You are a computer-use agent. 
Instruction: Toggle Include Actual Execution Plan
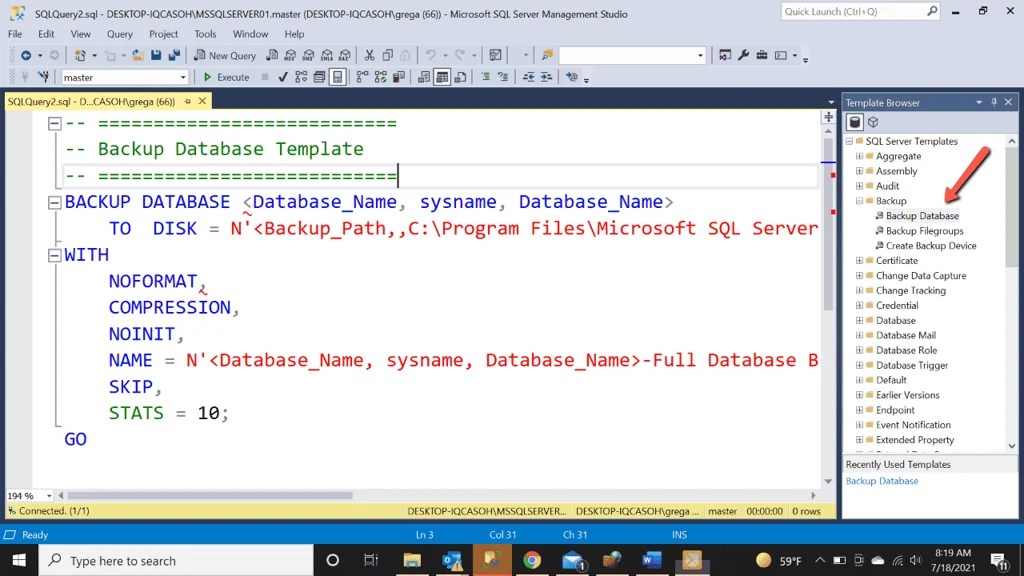coord(362,77)
